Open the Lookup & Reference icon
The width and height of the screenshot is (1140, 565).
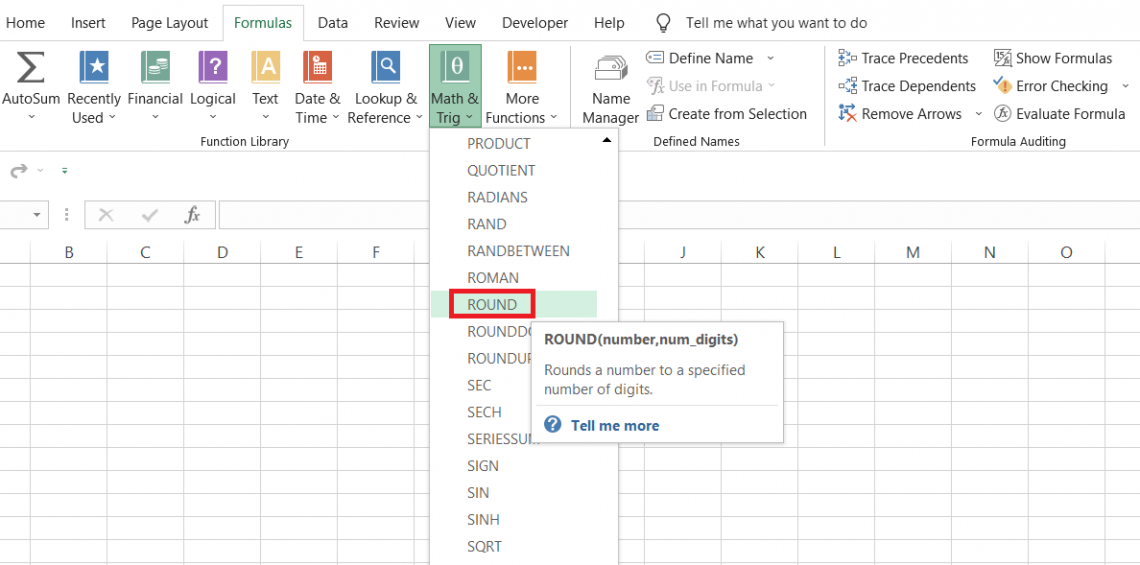click(385, 68)
